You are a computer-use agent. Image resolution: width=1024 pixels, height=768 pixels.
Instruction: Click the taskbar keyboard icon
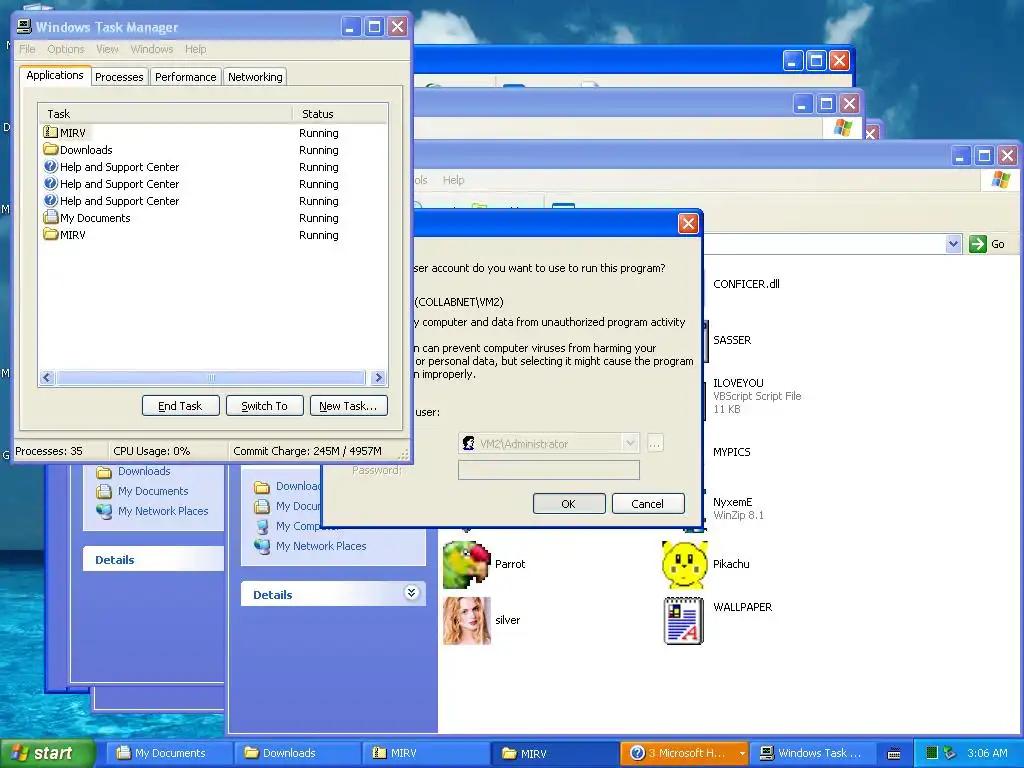[x=894, y=754]
